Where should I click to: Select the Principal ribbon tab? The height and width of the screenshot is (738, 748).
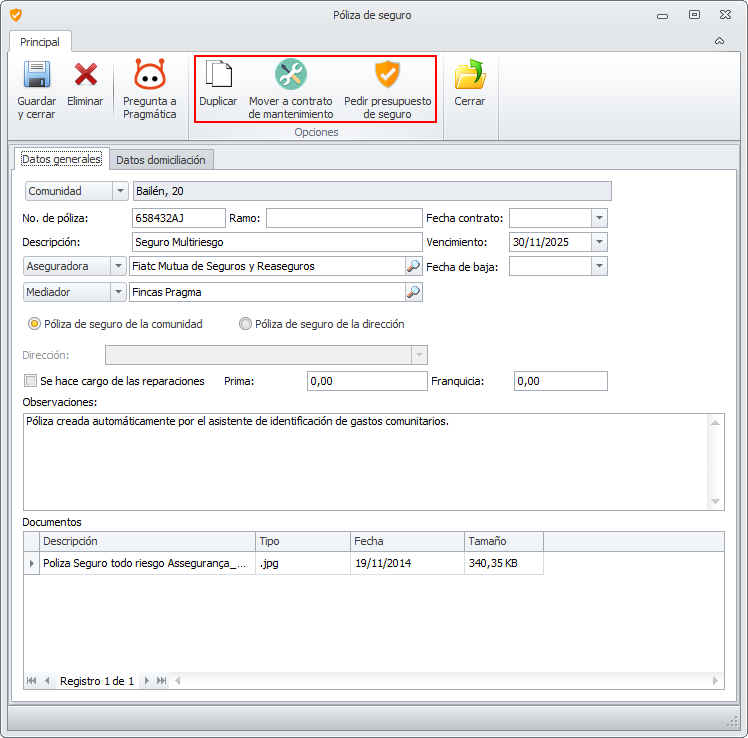40,42
